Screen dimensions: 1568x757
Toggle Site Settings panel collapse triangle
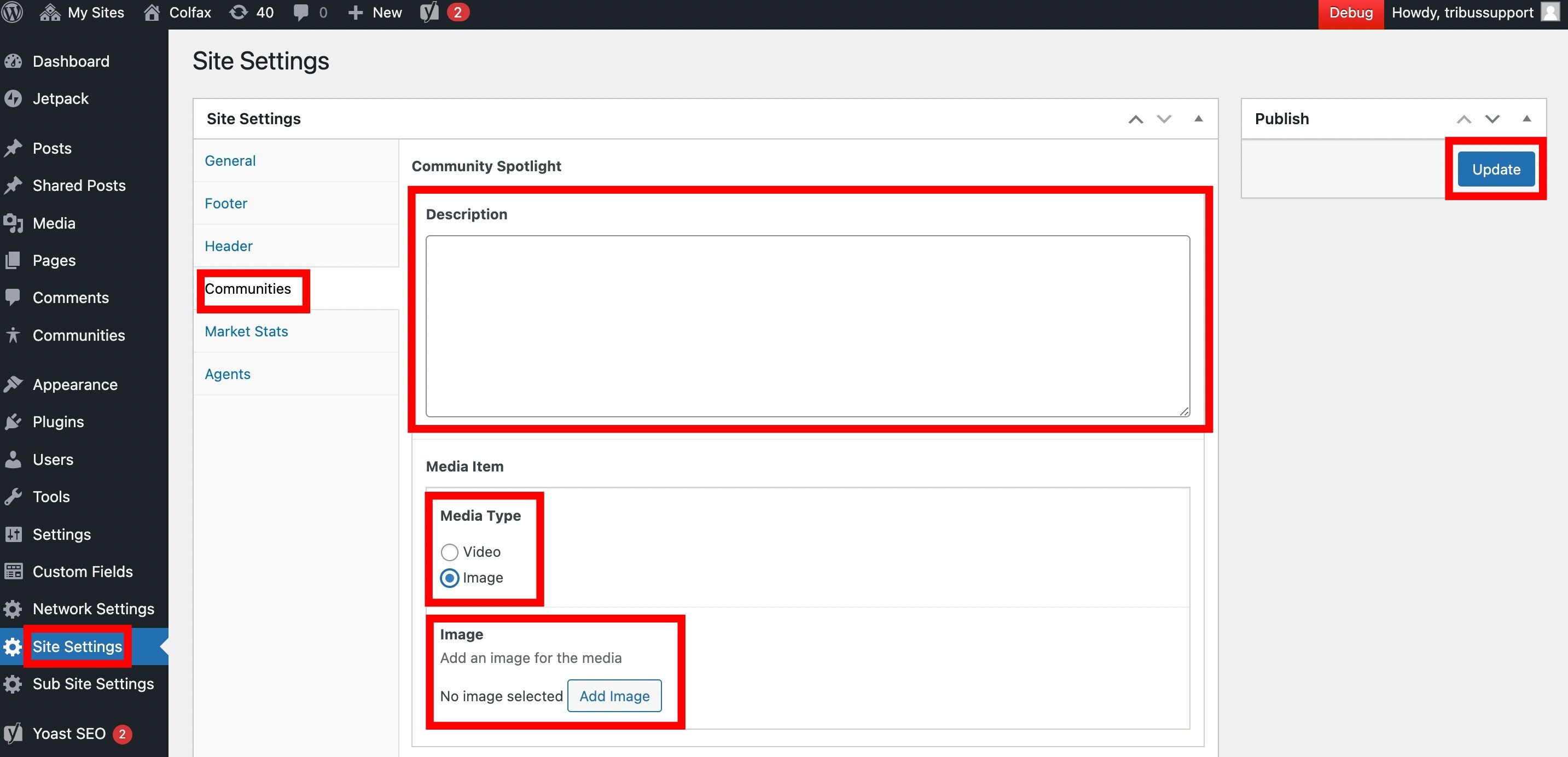point(1199,119)
